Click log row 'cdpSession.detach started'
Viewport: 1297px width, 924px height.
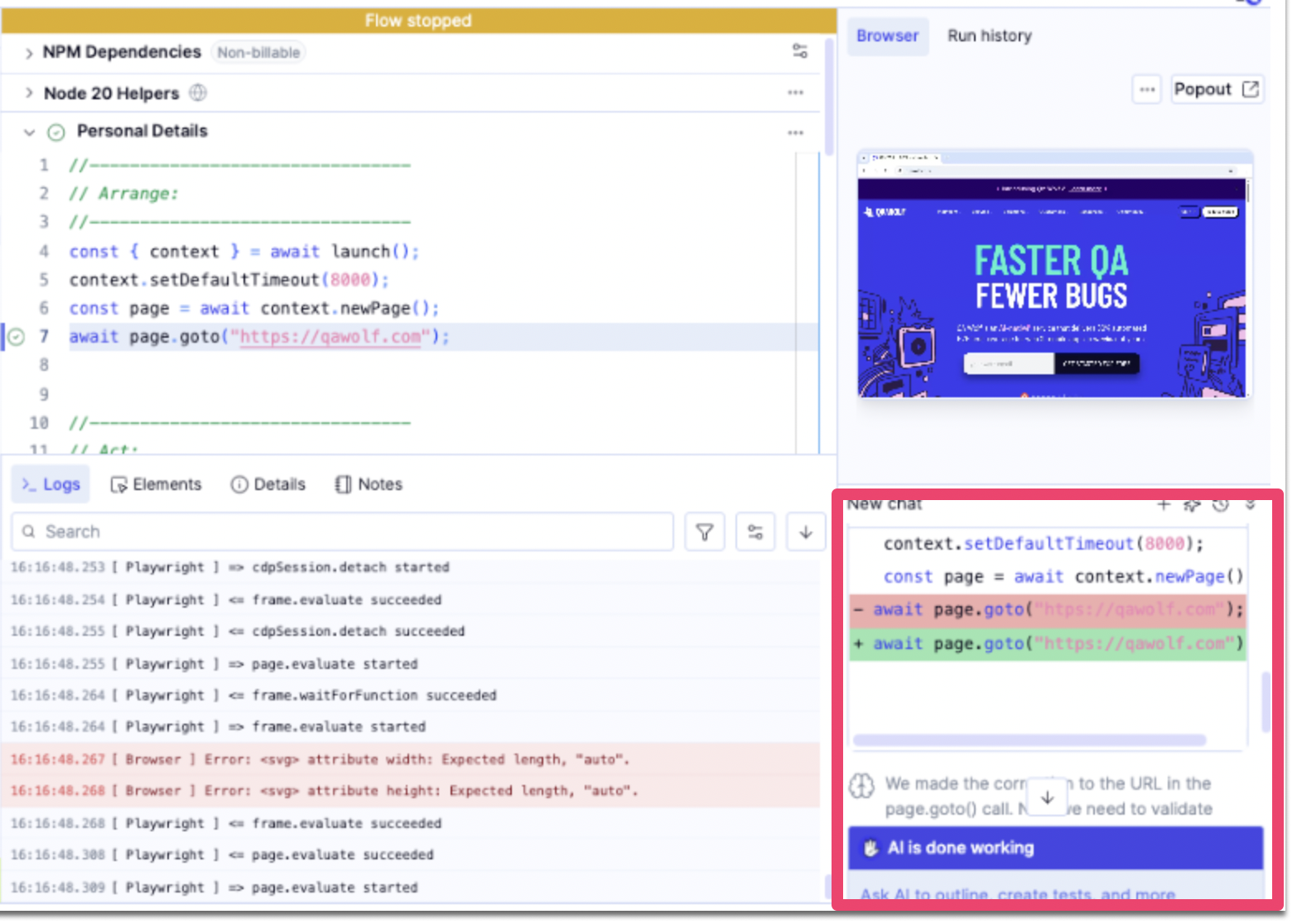(410, 567)
